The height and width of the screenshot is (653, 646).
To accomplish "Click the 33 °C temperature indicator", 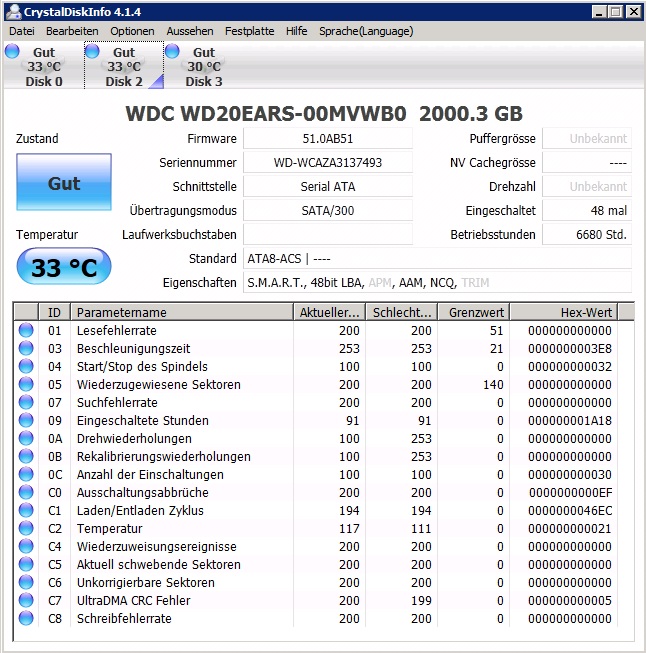I will tap(64, 267).
